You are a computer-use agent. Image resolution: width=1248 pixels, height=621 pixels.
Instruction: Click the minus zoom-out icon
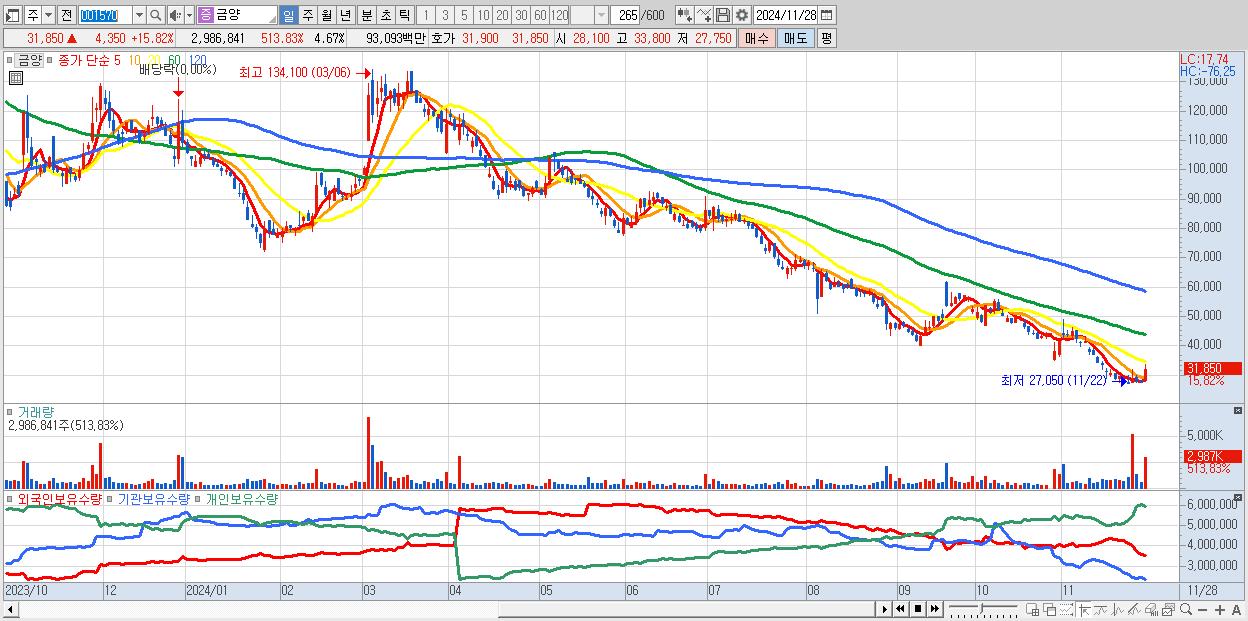[1203, 609]
